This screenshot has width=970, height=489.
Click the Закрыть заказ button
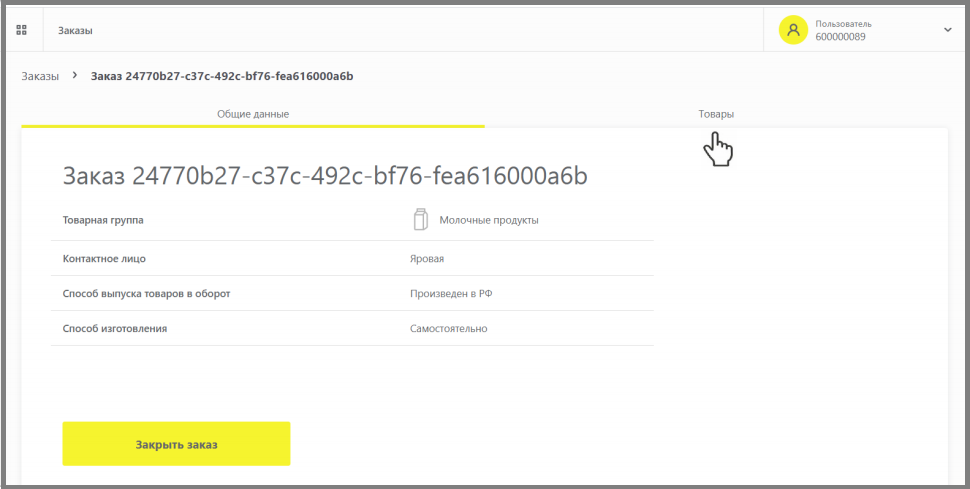[x=176, y=444]
